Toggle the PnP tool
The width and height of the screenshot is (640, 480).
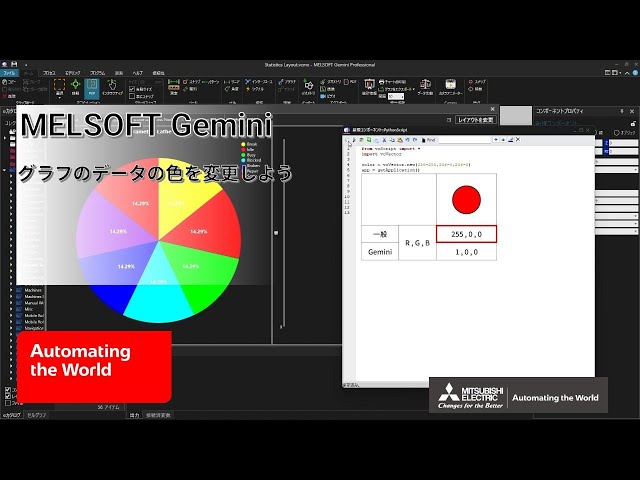92,87
